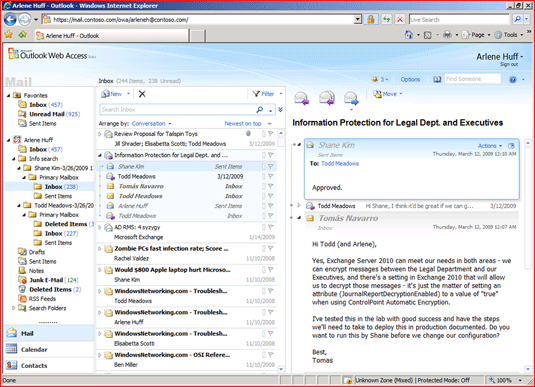Open the Actions dropdown on Shane Kim message

[x=490, y=146]
